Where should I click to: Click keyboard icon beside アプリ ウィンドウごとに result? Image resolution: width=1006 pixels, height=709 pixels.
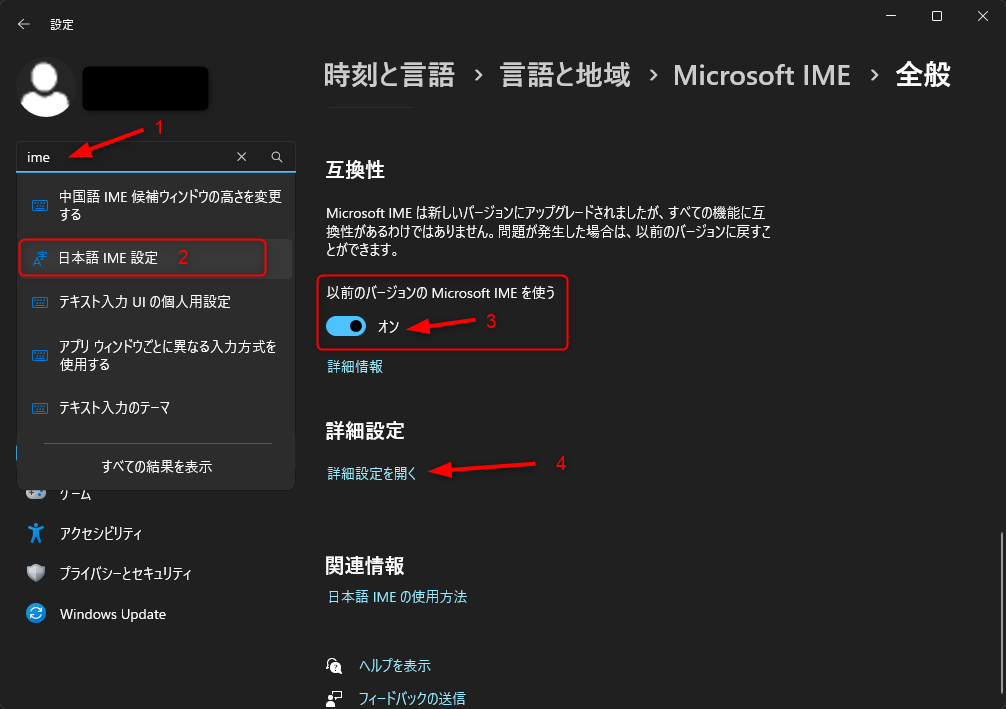coord(40,355)
